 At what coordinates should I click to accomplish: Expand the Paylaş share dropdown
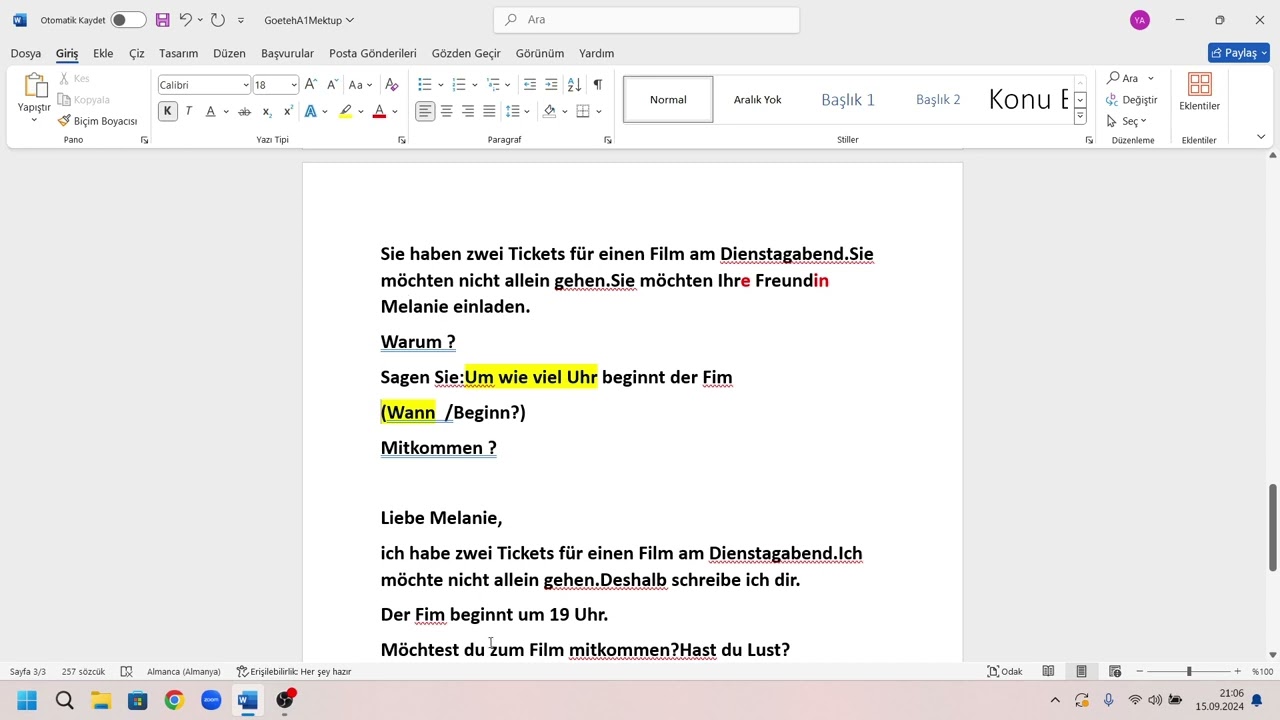1263,53
